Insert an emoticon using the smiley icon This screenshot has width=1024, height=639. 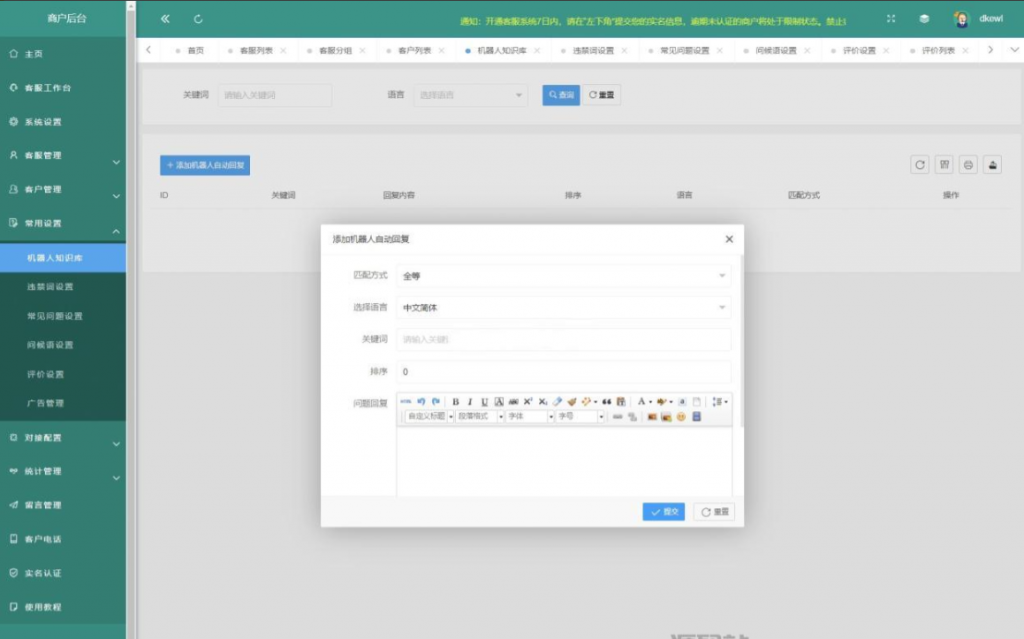pyautogui.click(x=681, y=417)
